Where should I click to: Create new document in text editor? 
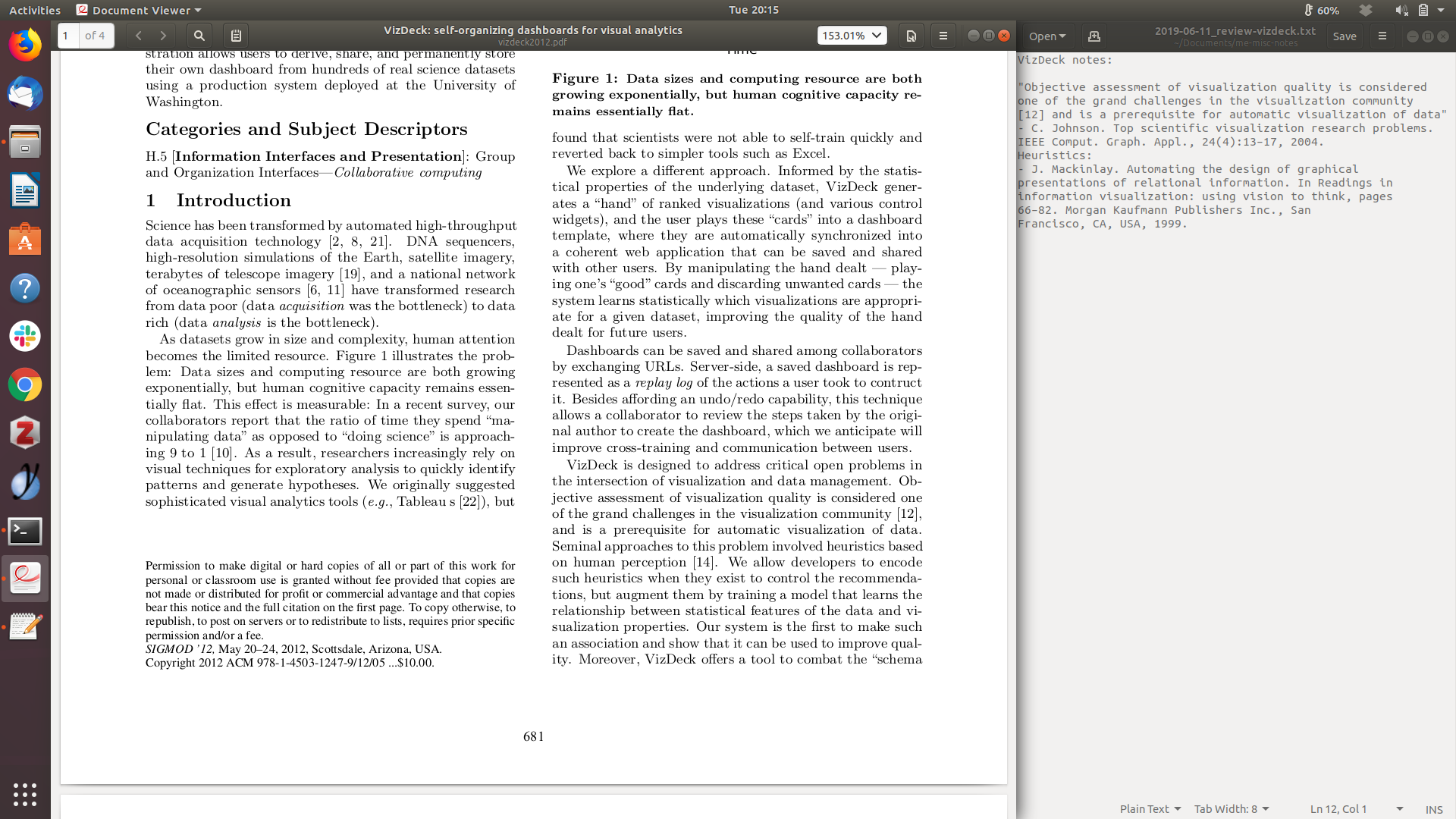1094,36
